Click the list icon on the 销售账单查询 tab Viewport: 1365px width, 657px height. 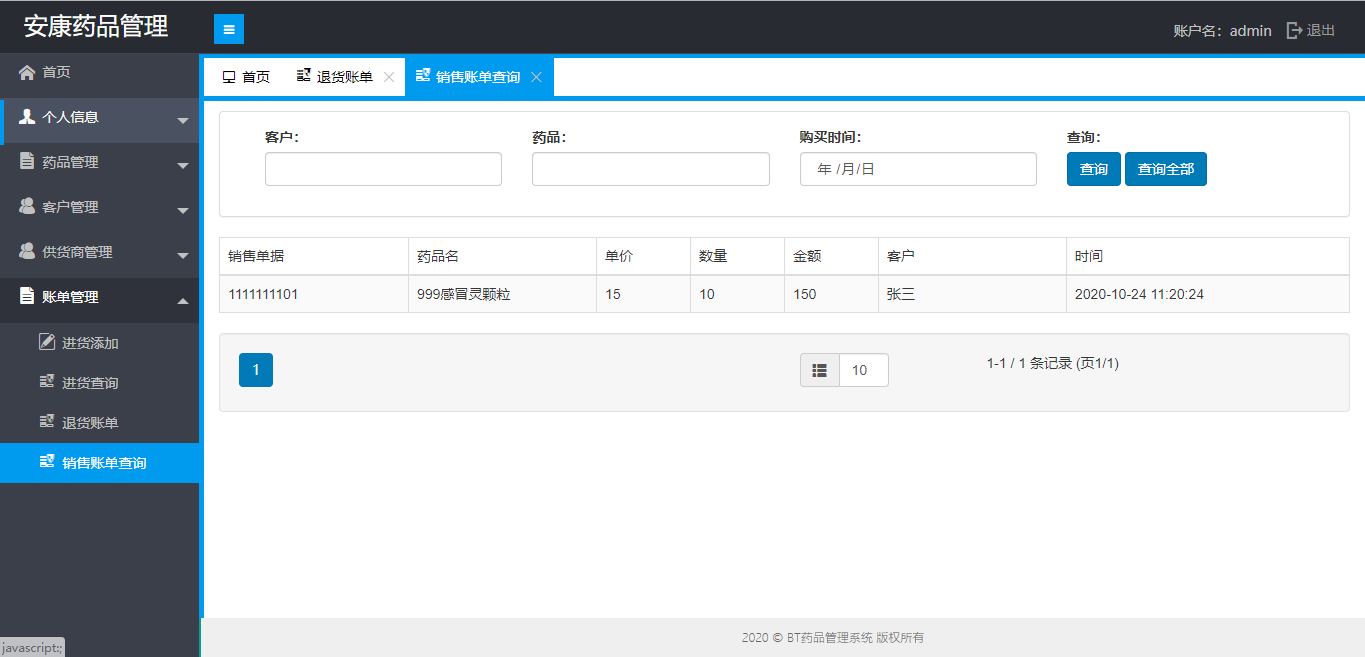[x=423, y=76]
